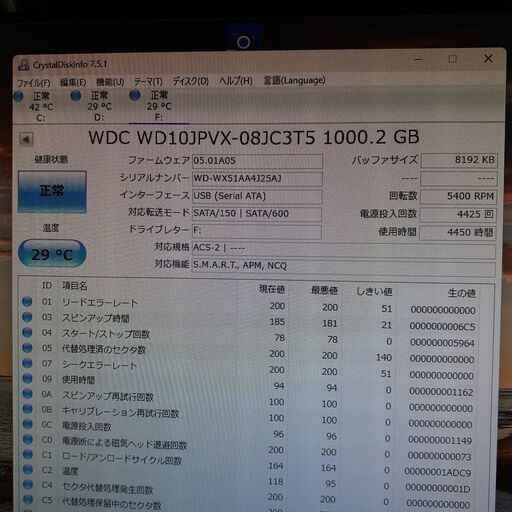Click the power-on count value 4425 回
Viewport: 512px width, 512px height.
click(458, 214)
